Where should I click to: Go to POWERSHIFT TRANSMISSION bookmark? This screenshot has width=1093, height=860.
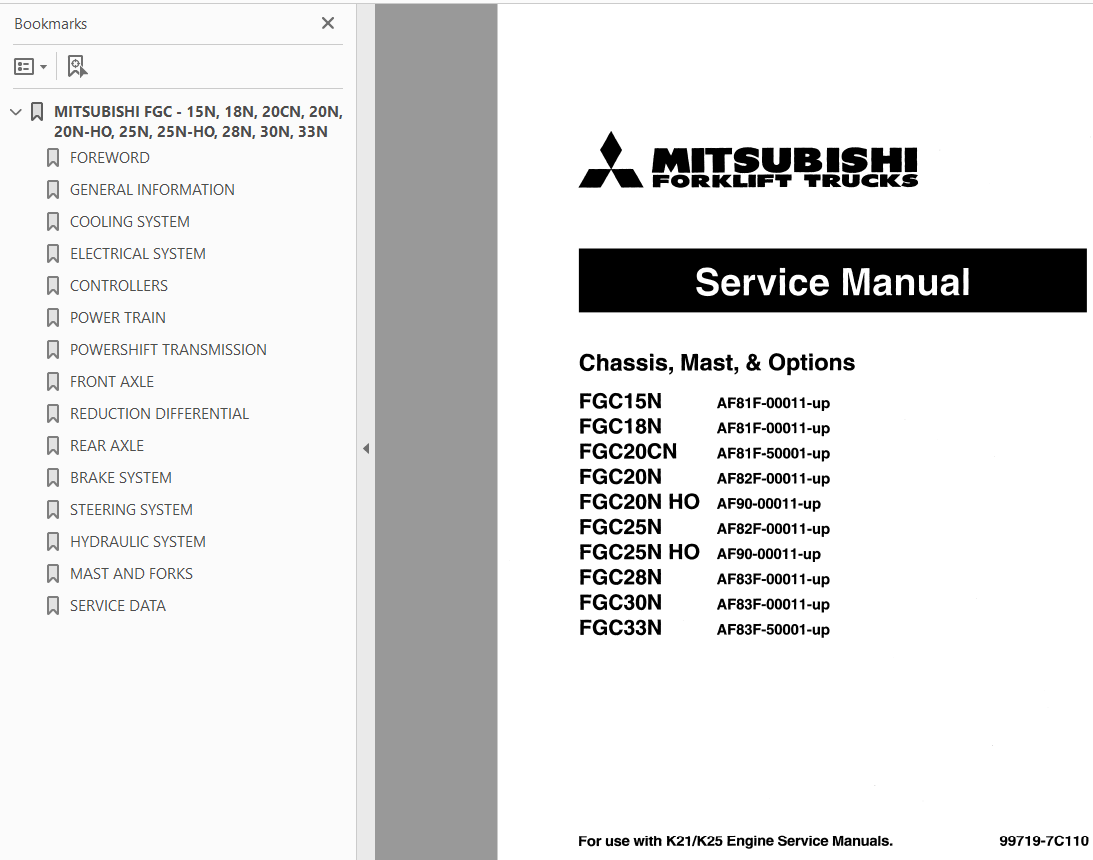click(168, 350)
